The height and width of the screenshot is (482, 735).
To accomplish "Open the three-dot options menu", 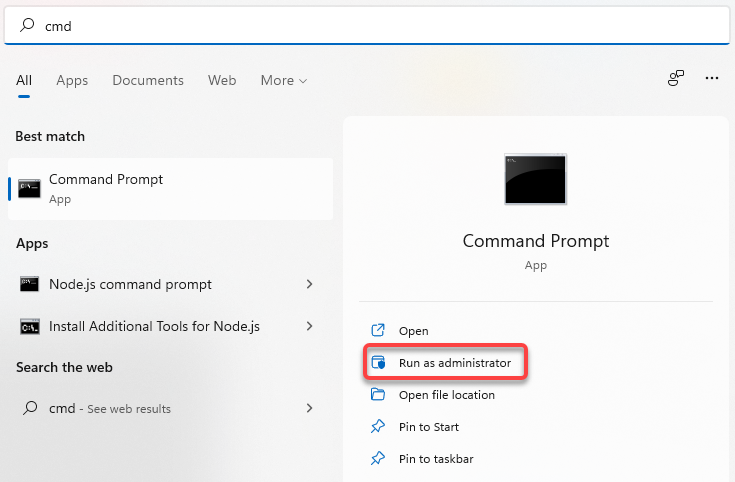I will point(712,78).
